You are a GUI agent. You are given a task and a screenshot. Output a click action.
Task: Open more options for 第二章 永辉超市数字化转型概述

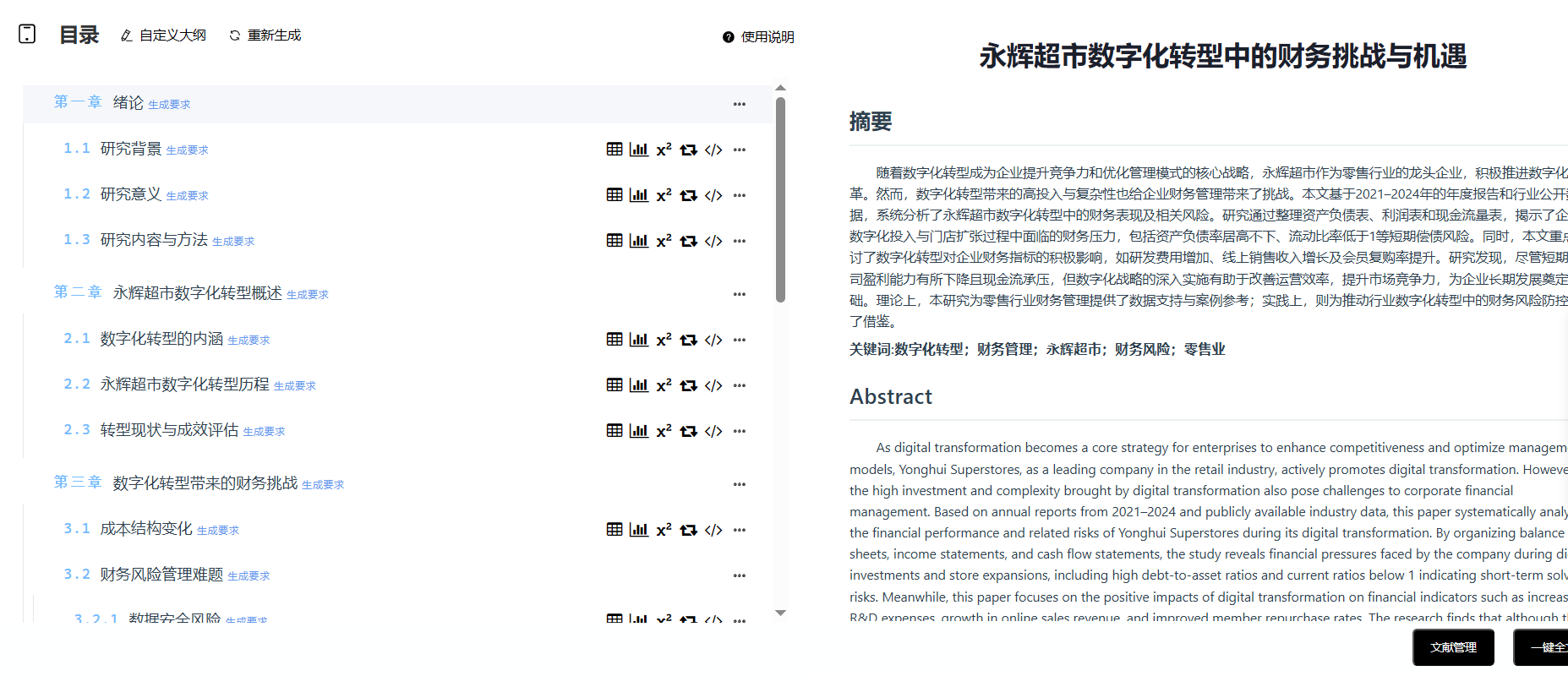point(740,294)
